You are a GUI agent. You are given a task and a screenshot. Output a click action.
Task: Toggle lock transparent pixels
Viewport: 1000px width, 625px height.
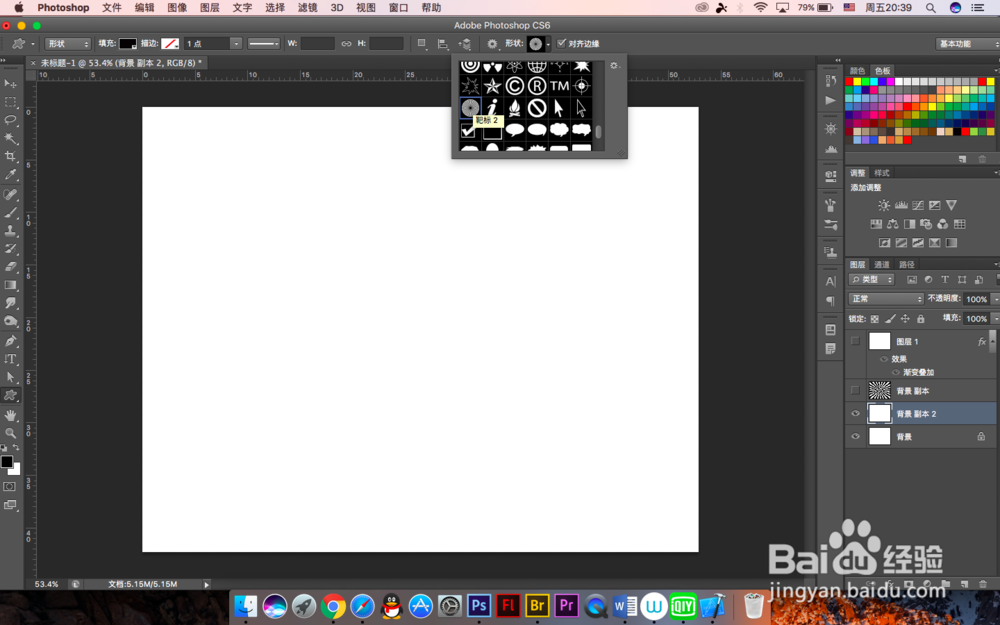pyautogui.click(x=874, y=319)
